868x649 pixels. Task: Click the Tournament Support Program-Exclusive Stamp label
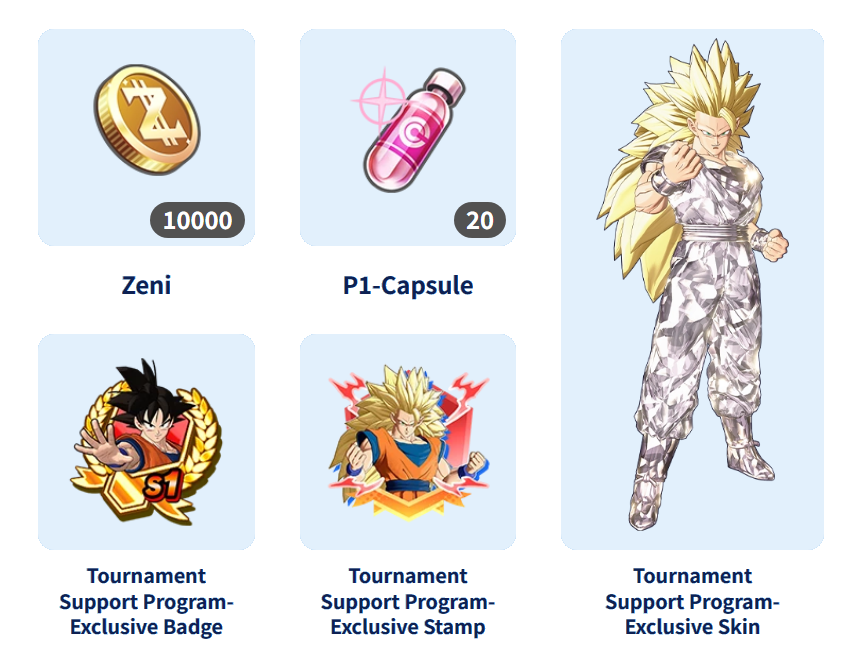pyautogui.click(x=408, y=601)
